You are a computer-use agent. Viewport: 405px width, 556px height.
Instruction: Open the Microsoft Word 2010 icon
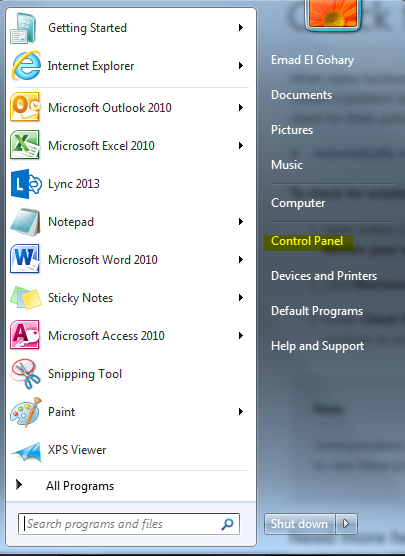tap(25, 260)
